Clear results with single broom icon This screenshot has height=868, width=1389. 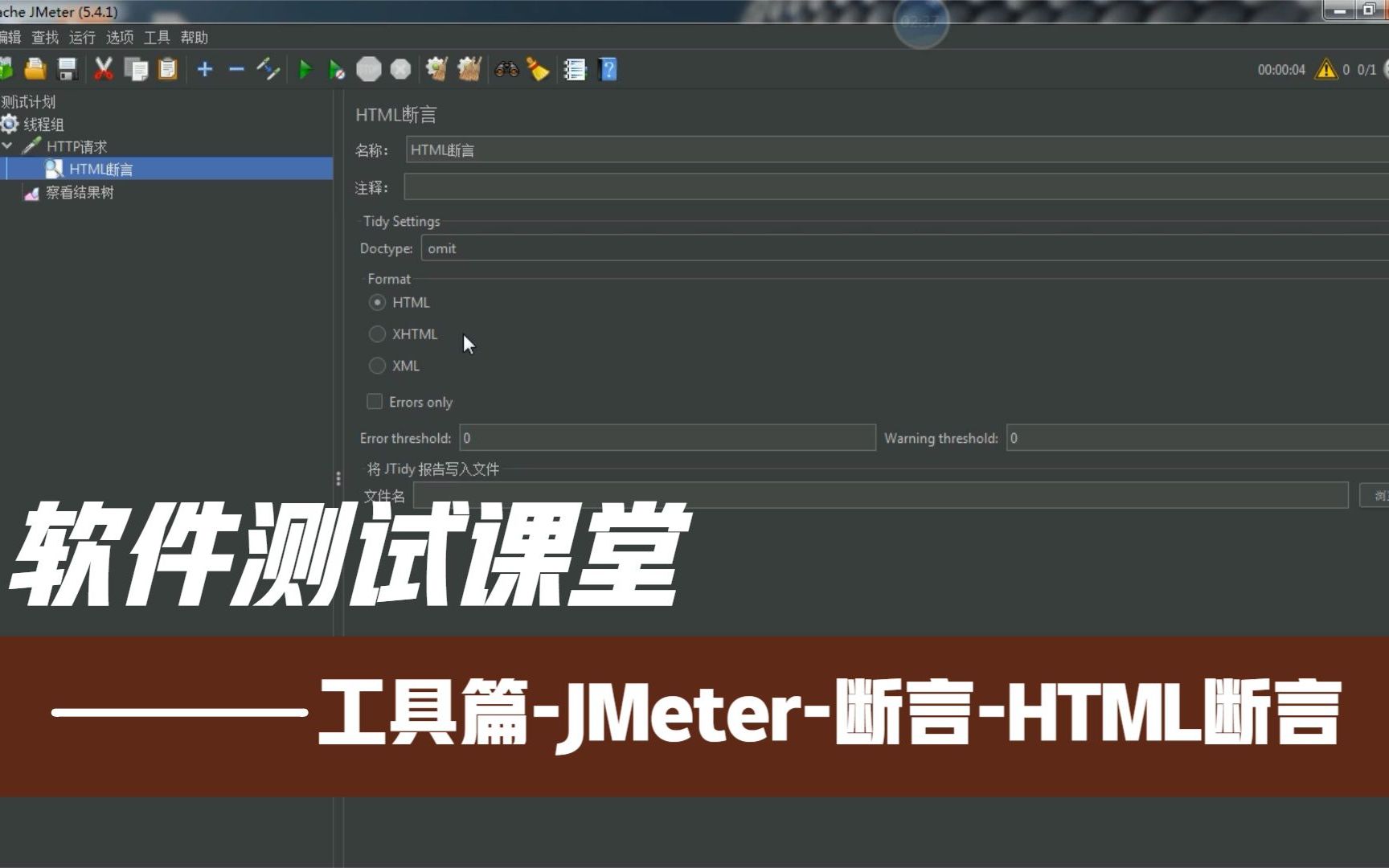[x=436, y=70]
